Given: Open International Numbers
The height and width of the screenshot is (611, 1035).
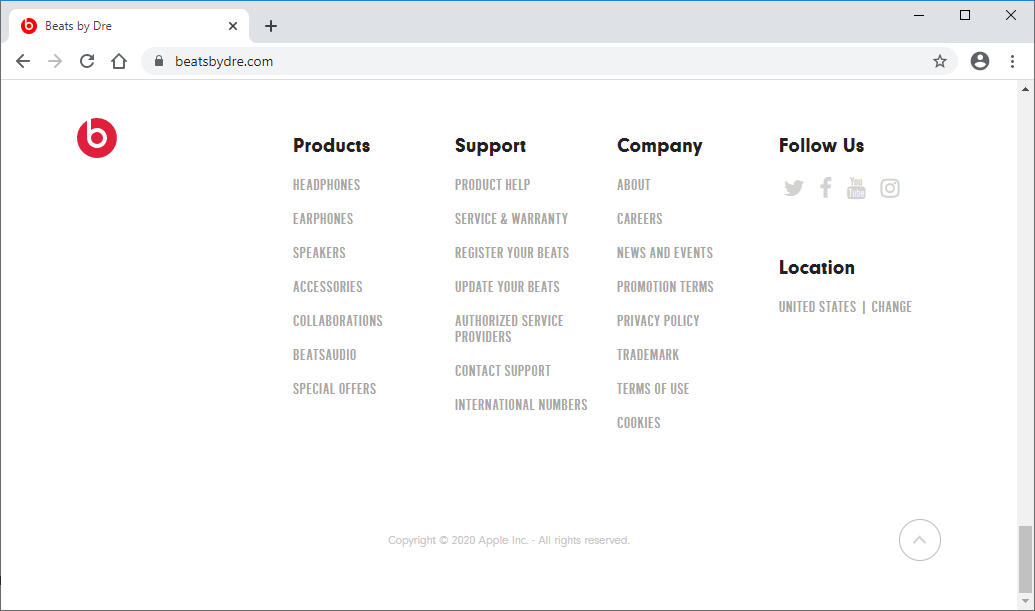Looking at the screenshot, I should point(521,404).
